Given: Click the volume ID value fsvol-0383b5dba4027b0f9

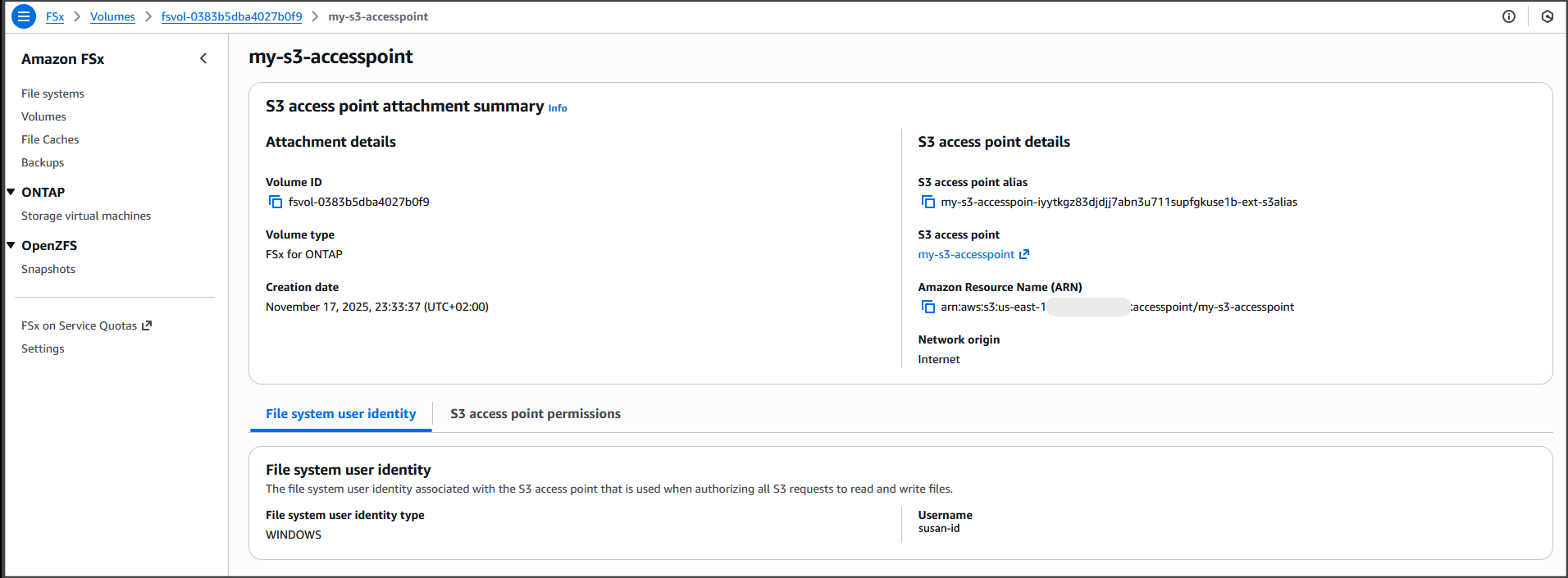Looking at the screenshot, I should tap(358, 202).
